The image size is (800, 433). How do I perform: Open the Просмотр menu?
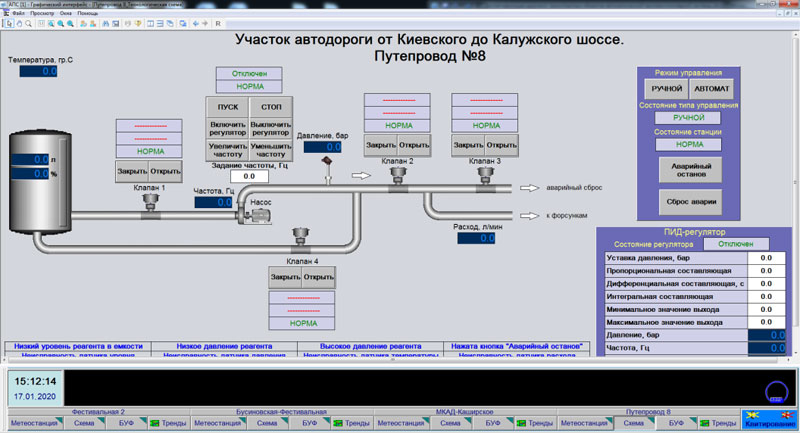42,13
